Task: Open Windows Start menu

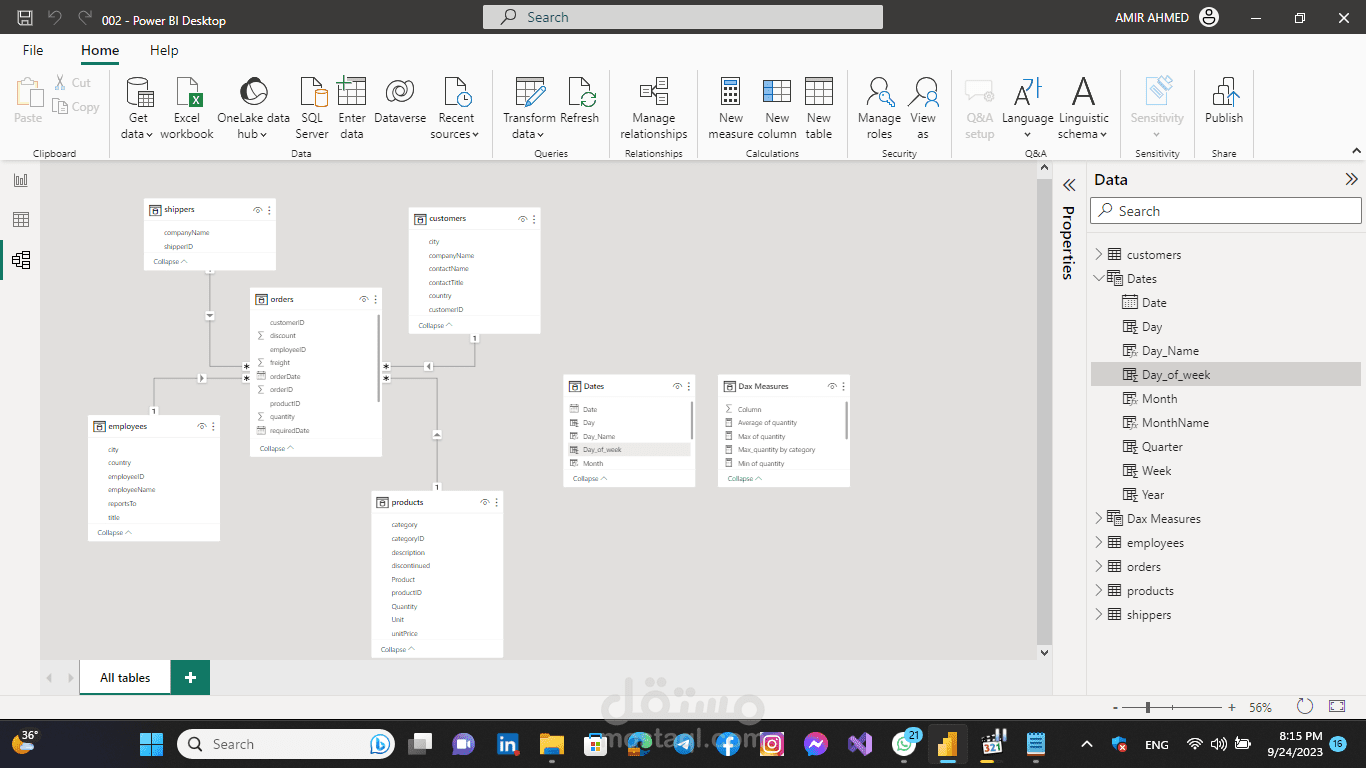Action: 151,744
